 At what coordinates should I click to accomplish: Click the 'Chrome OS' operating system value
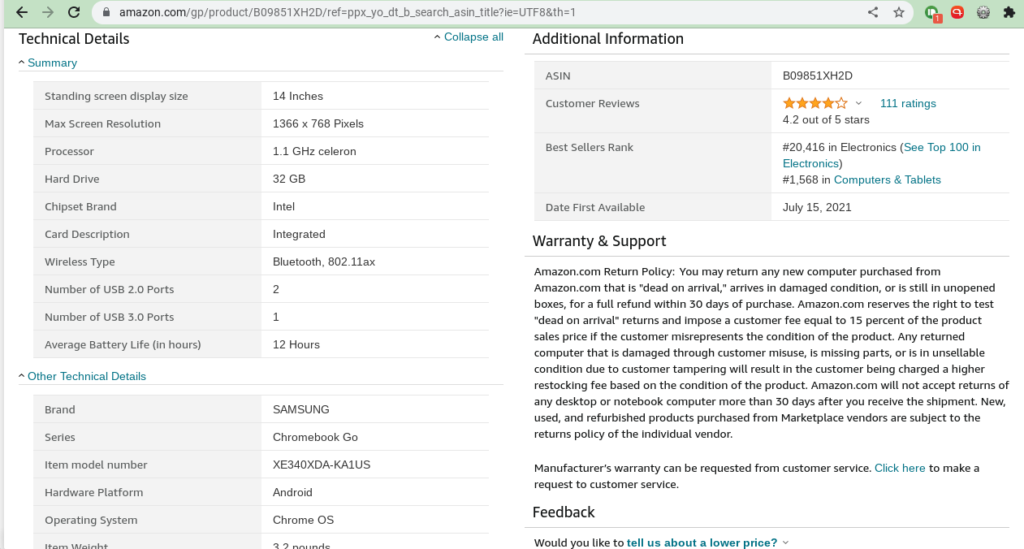(303, 520)
